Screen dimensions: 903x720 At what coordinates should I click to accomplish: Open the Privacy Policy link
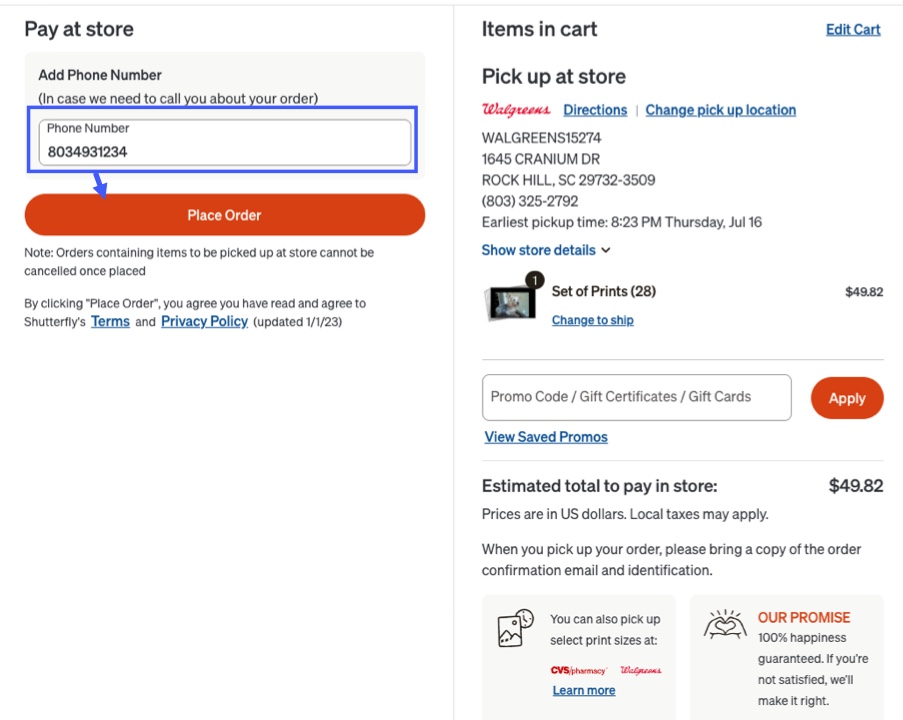click(x=204, y=321)
